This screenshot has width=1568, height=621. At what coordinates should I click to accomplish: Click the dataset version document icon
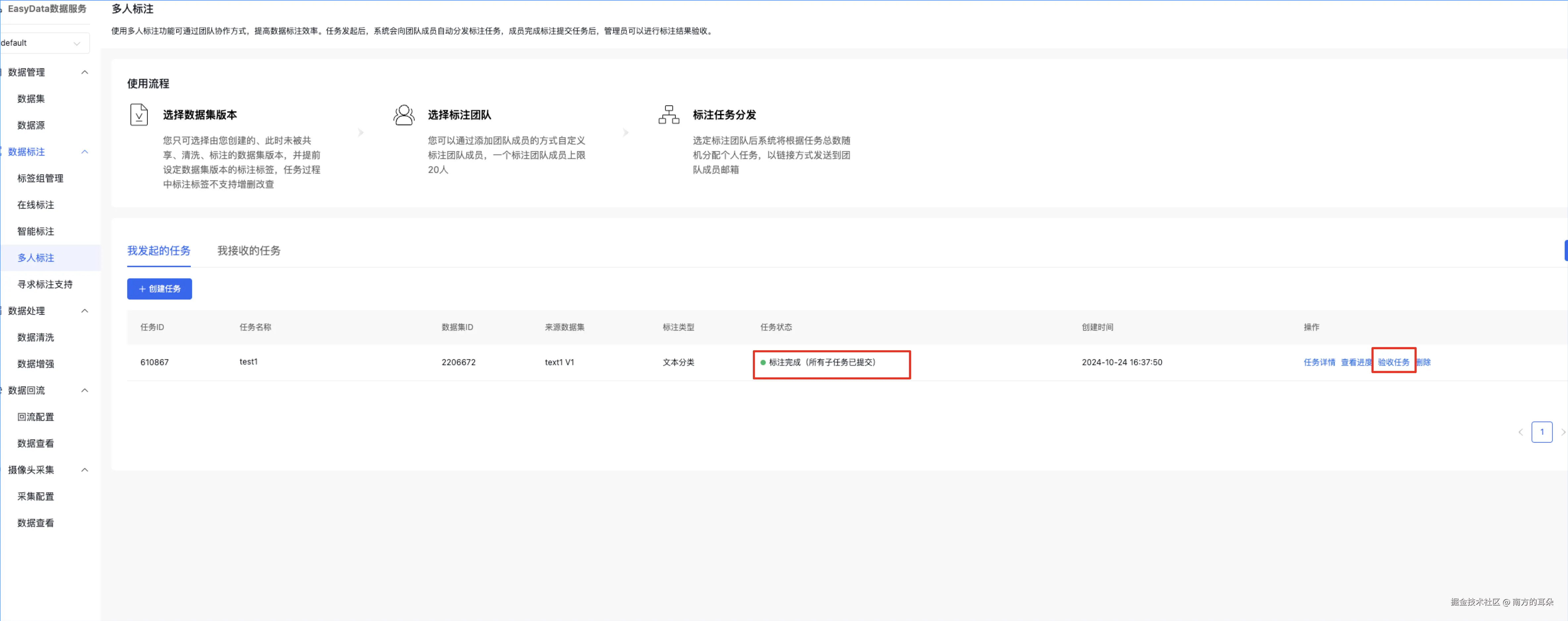pos(139,114)
